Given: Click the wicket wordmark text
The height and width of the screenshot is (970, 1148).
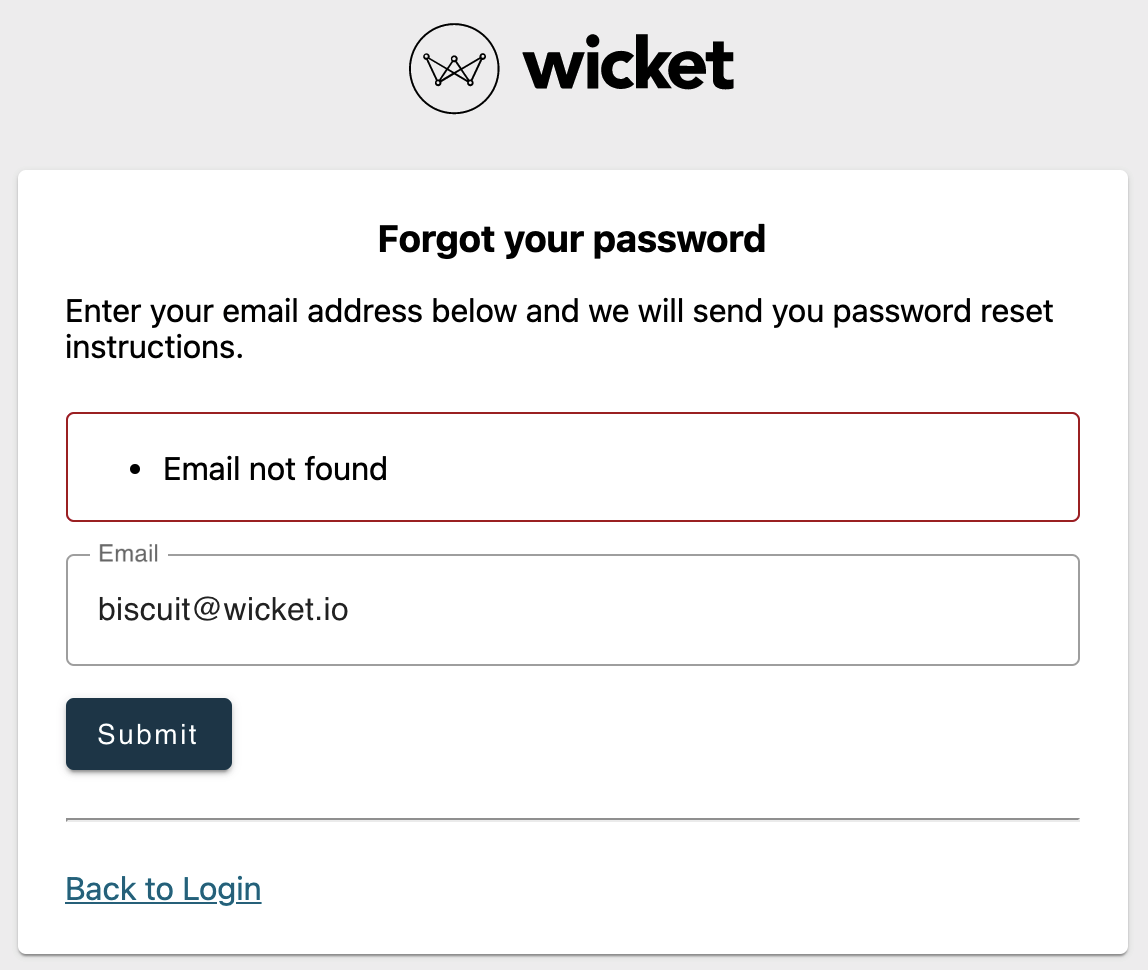Looking at the screenshot, I should (628, 64).
